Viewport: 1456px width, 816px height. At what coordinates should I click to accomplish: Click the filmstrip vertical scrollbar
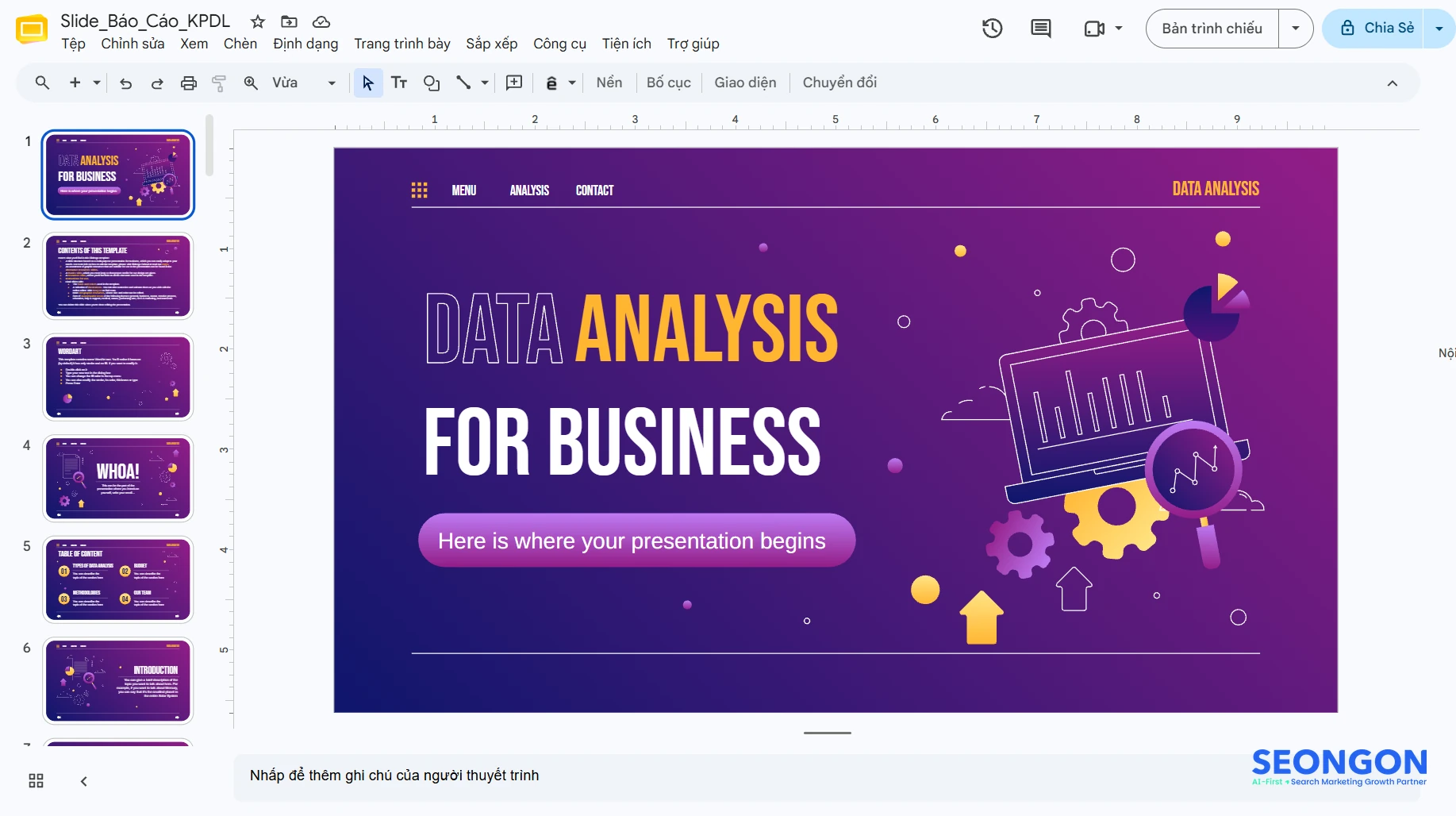point(209,146)
